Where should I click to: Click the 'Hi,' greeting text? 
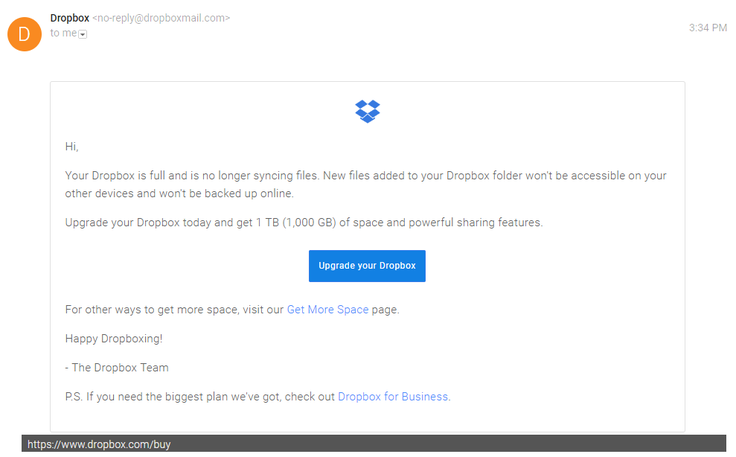pyautogui.click(x=72, y=147)
